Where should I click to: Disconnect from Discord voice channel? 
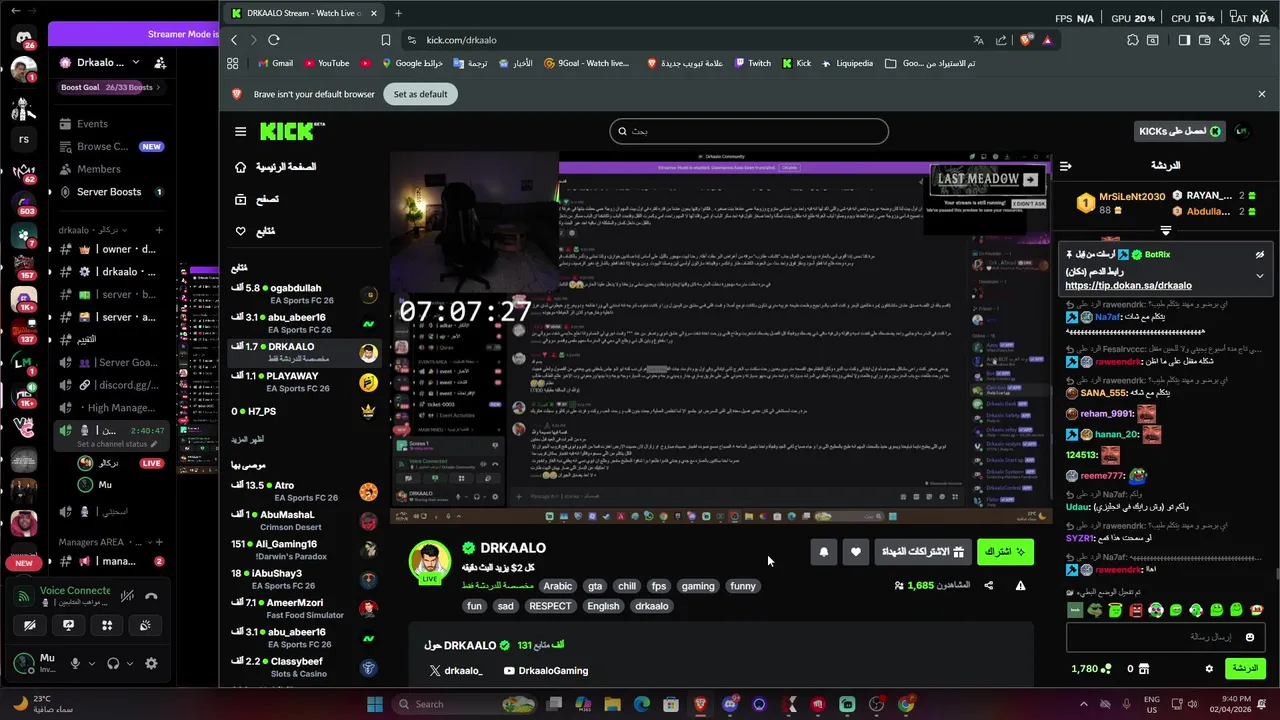(151, 596)
